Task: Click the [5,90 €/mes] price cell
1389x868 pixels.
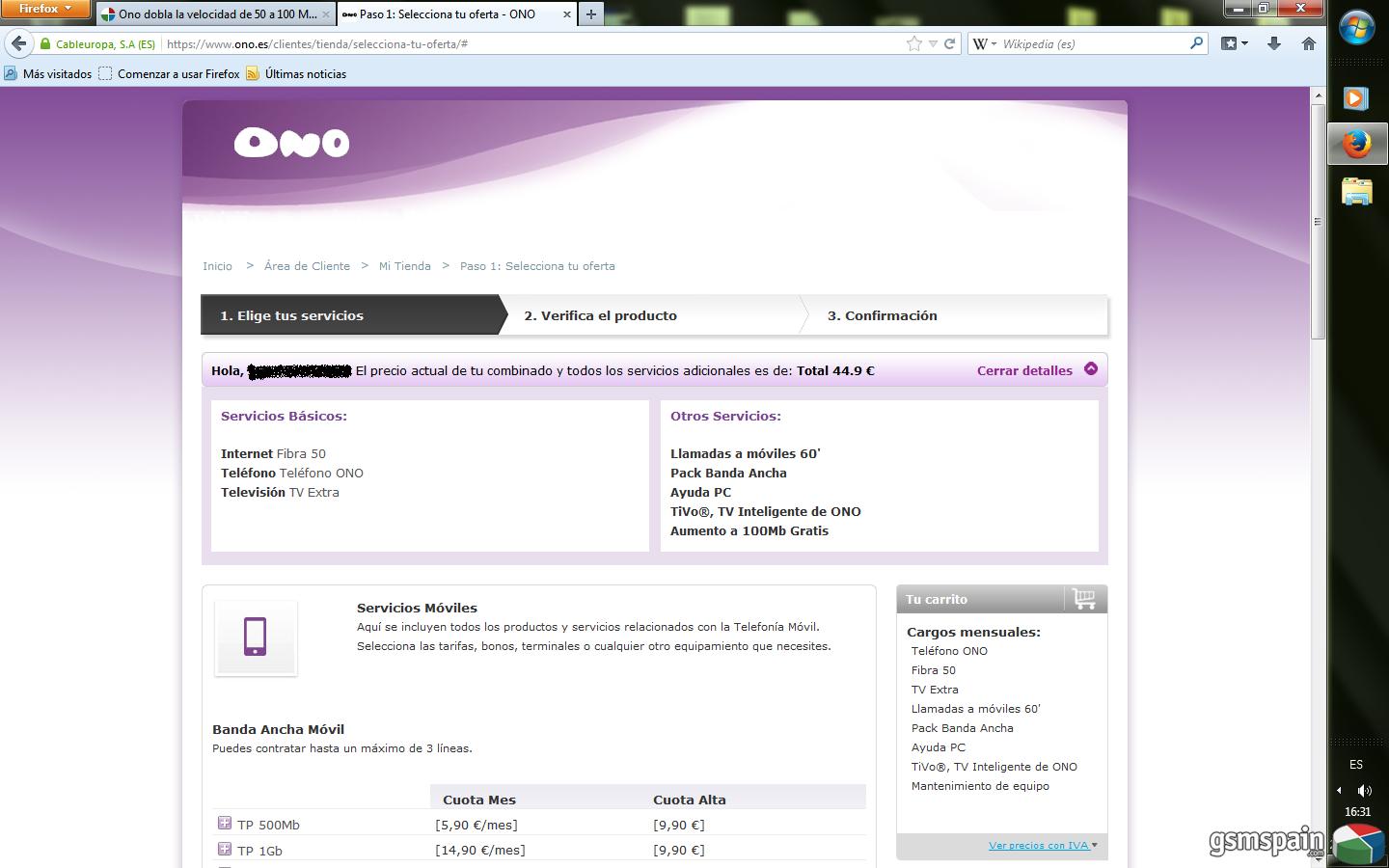Action: (477, 825)
